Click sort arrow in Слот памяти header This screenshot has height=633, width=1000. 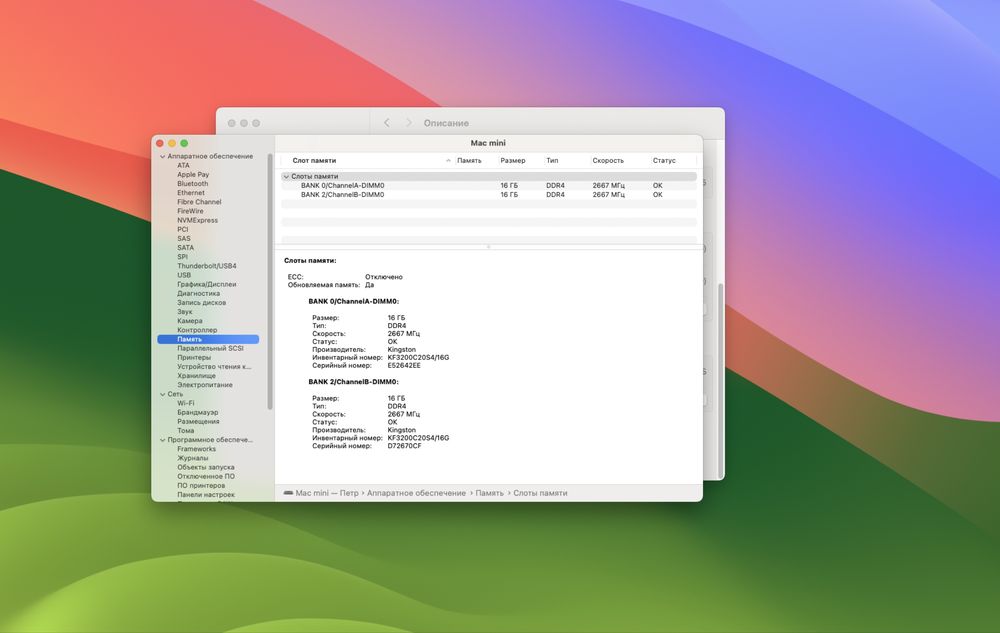point(448,161)
